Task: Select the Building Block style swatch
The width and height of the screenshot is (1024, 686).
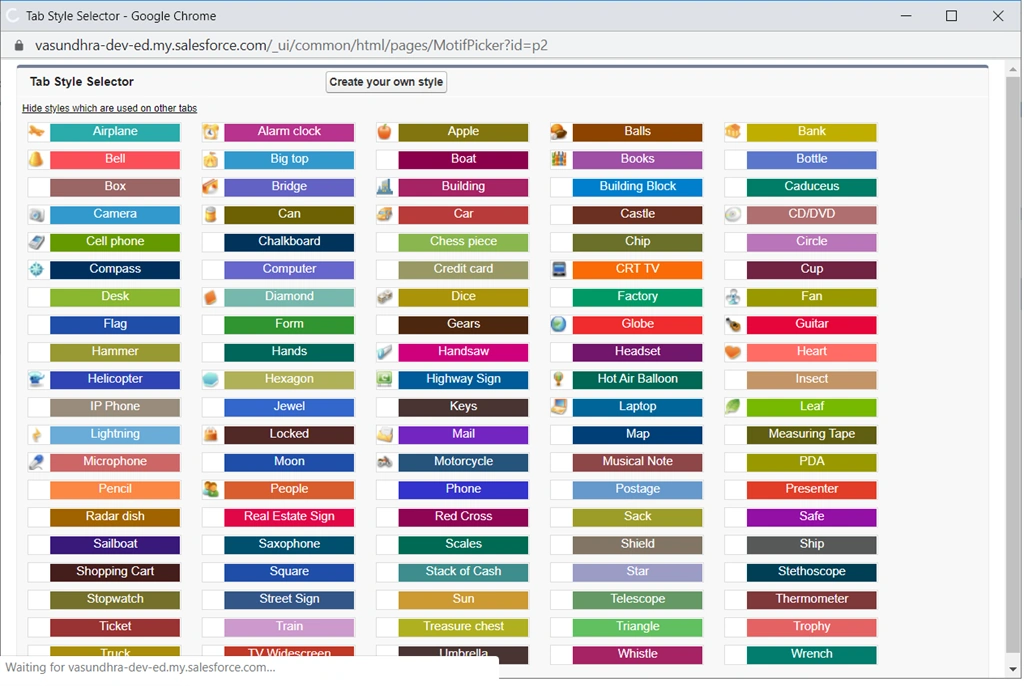Action: [637, 187]
